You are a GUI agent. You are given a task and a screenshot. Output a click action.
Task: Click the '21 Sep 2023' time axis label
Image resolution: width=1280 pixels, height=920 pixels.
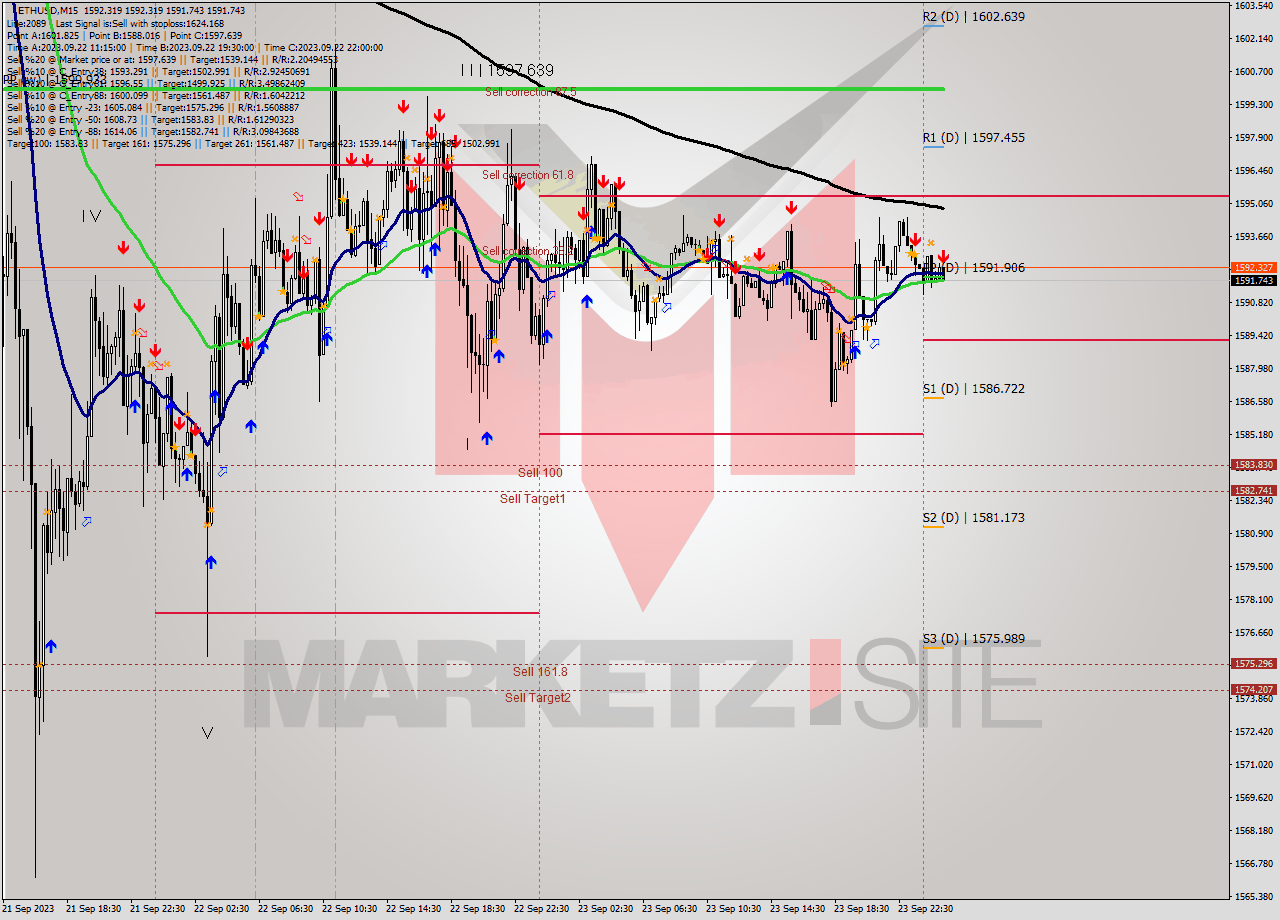28,909
